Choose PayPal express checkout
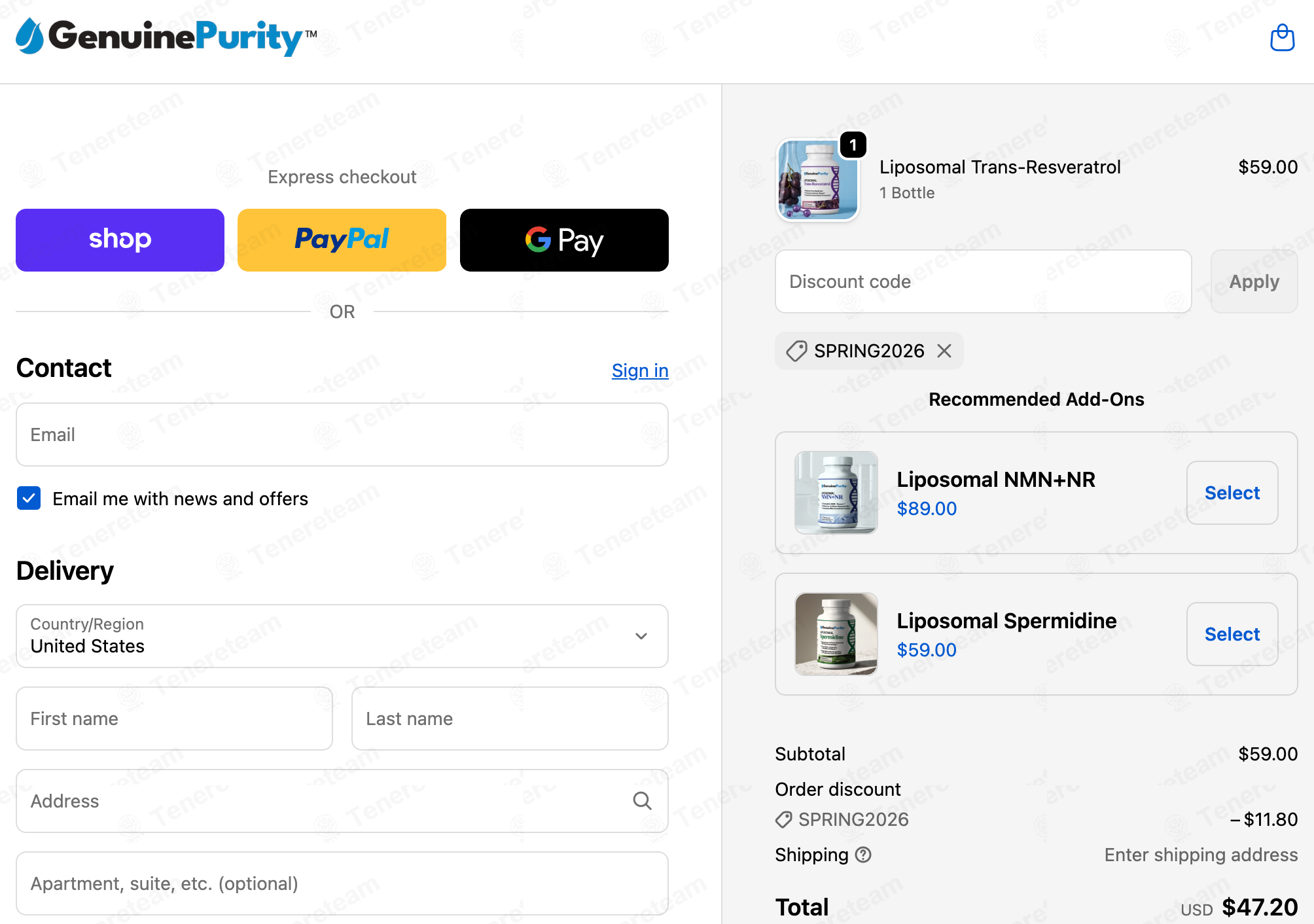1314x924 pixels. pos(342,240)
